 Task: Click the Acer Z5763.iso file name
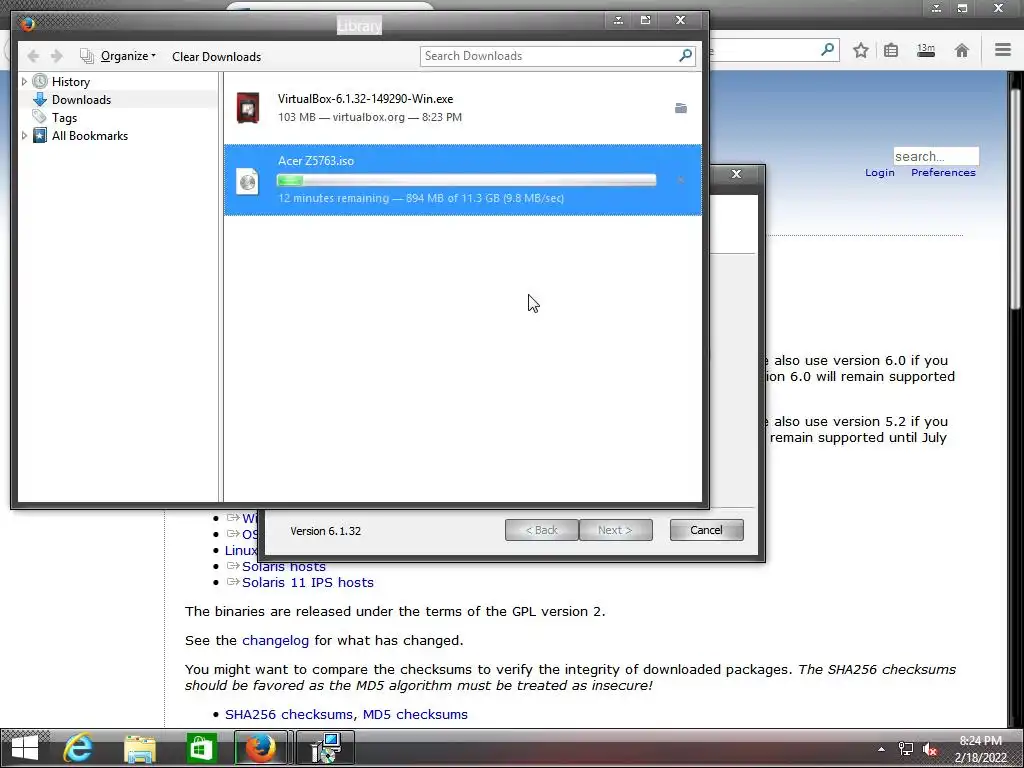click(x=316, y=161)
